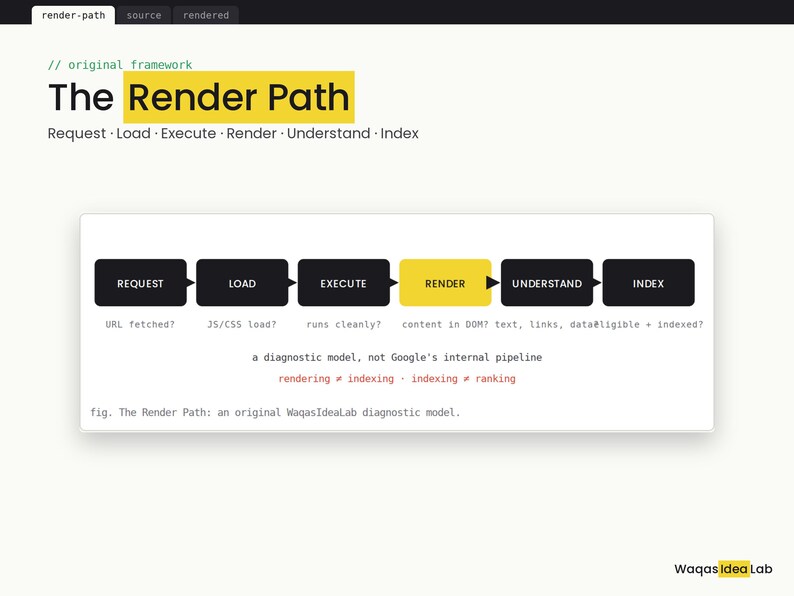794x596 pixels.
Task: Click the figure caption about WaqasIdeaLab model
Action: [275, 412]
